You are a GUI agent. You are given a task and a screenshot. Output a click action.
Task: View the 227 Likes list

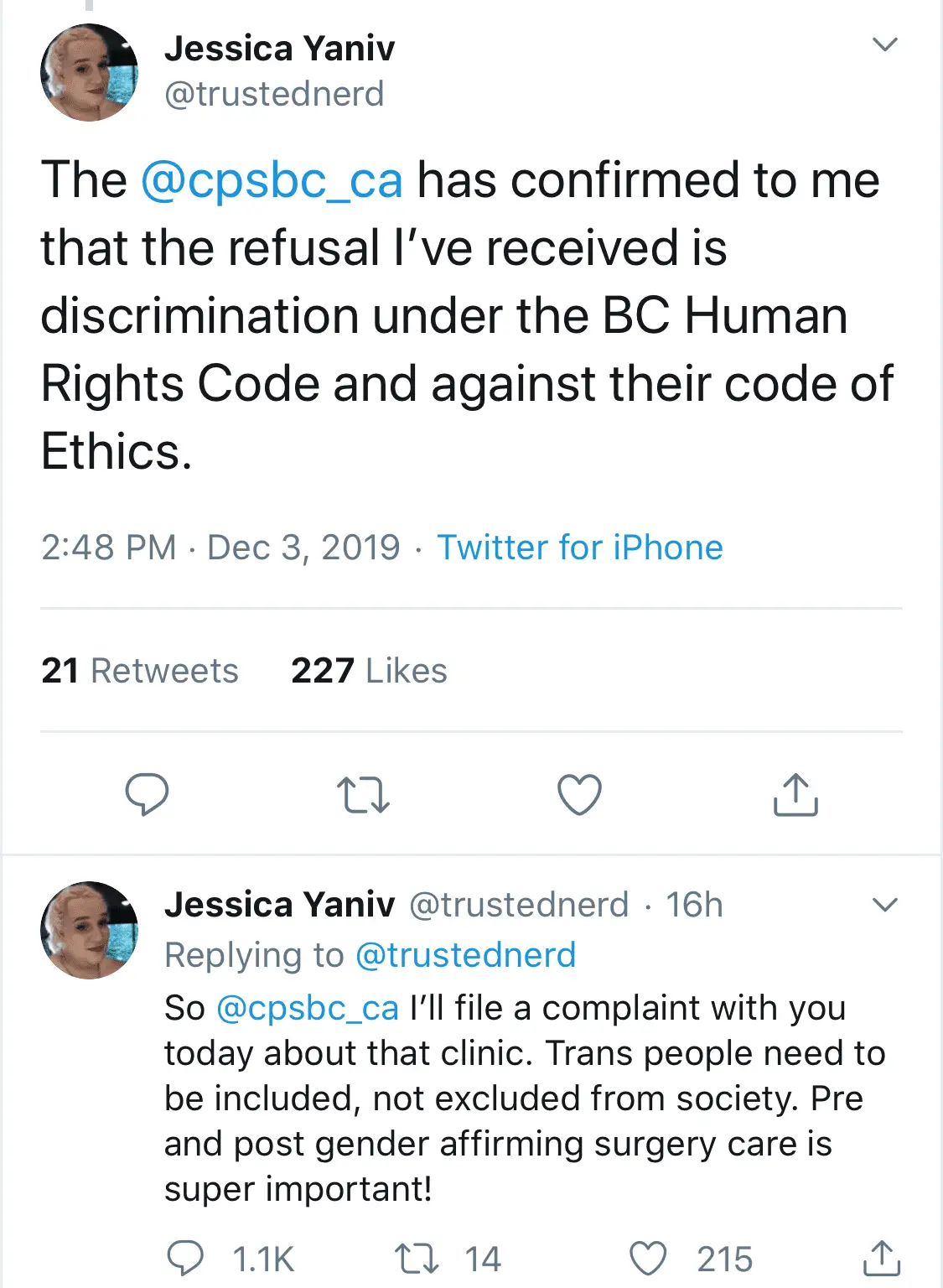click(x=369, y=671)
